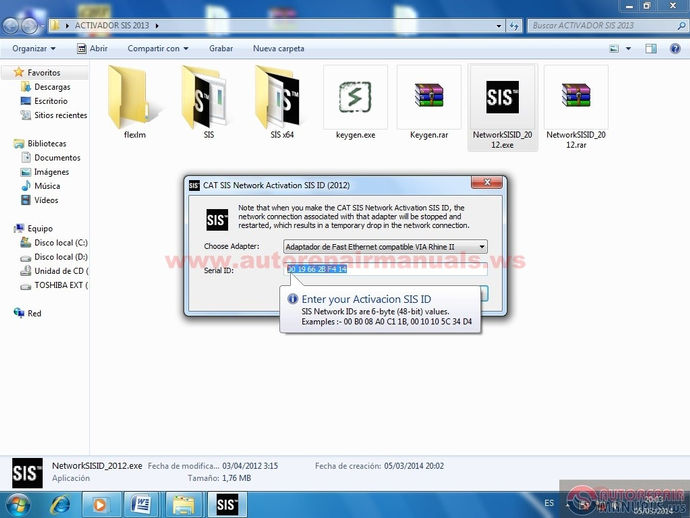Open Descargas in navigation pane
Image resolution: width=690 pixels, height=518 pixels.
(52, 87)
